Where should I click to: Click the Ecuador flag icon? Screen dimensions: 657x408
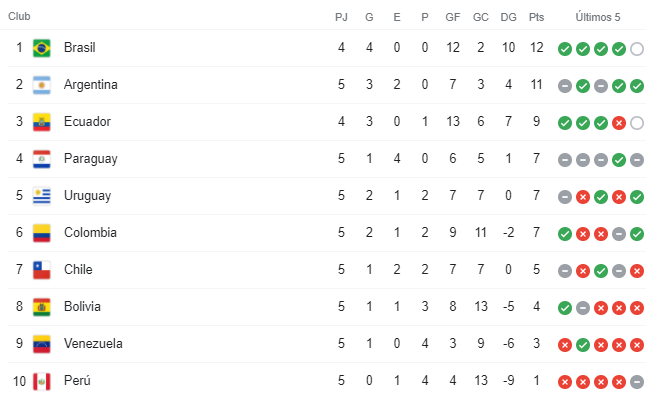[42, 122]
